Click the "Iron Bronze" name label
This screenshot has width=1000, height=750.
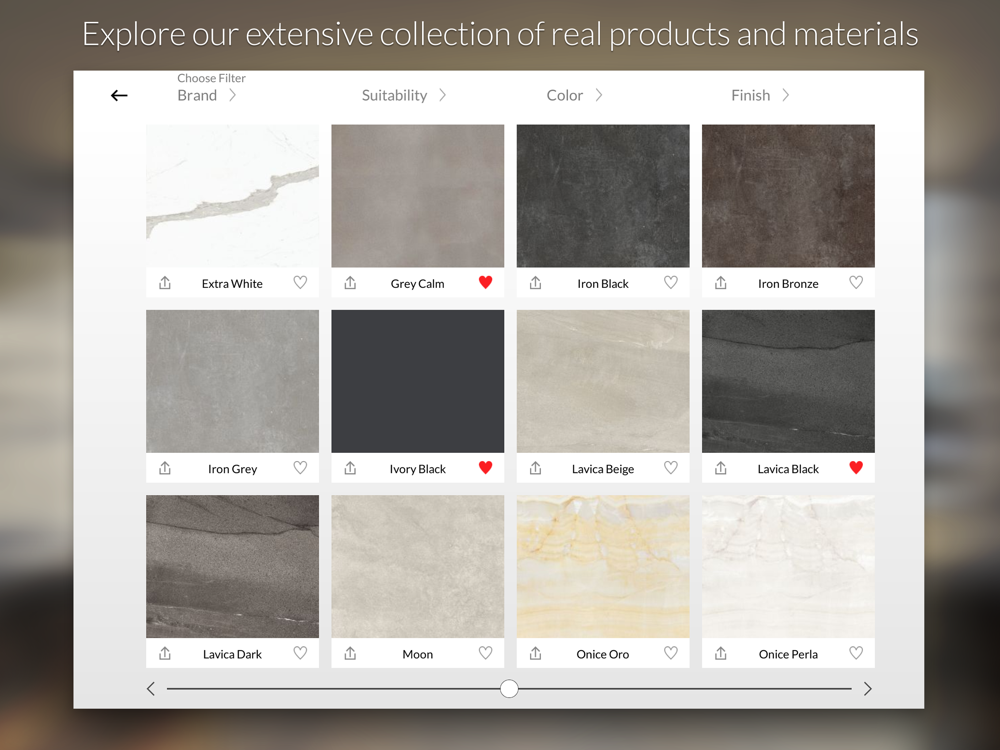tap(788, 284)
